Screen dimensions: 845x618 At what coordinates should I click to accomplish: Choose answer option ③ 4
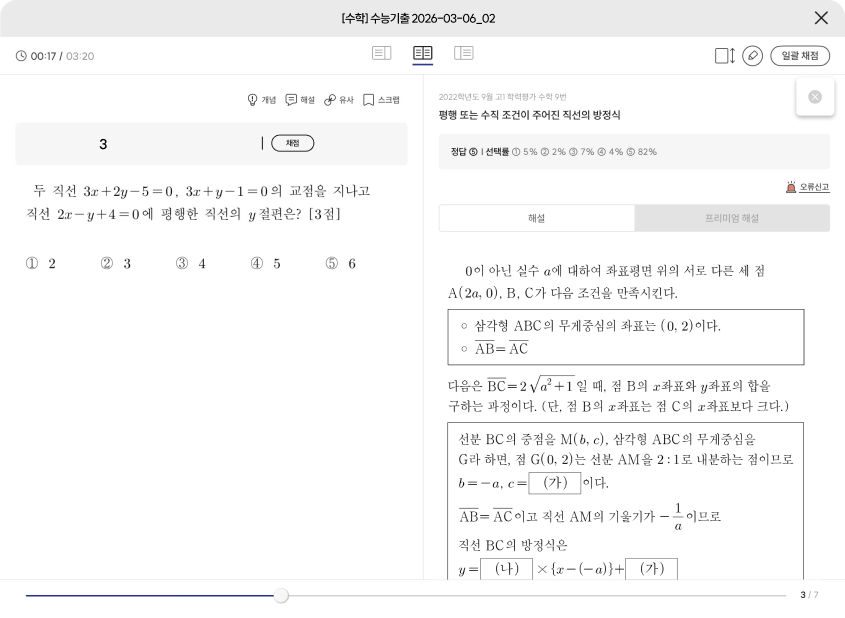190,264
